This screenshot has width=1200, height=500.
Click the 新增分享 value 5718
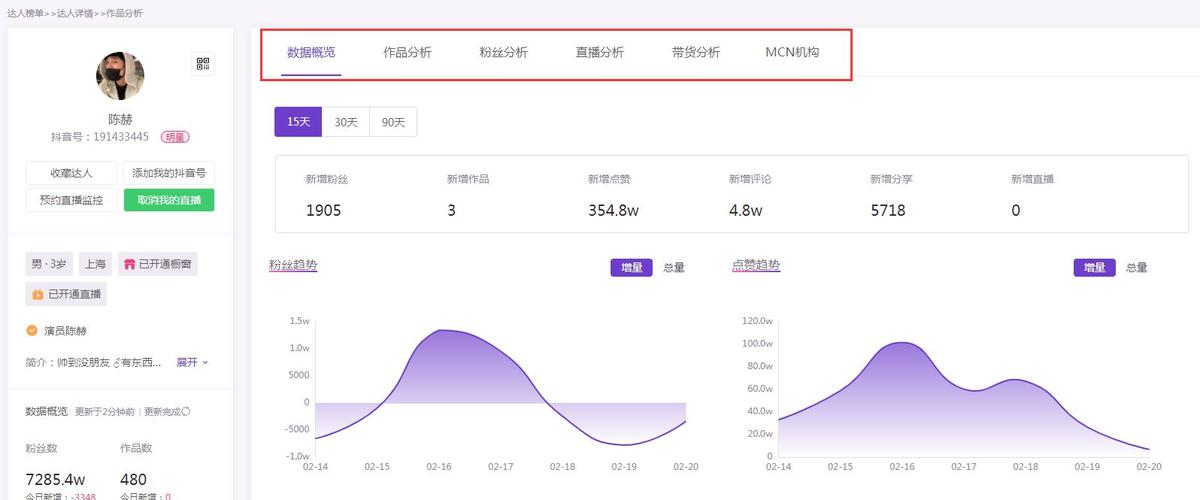pos(888,211)
